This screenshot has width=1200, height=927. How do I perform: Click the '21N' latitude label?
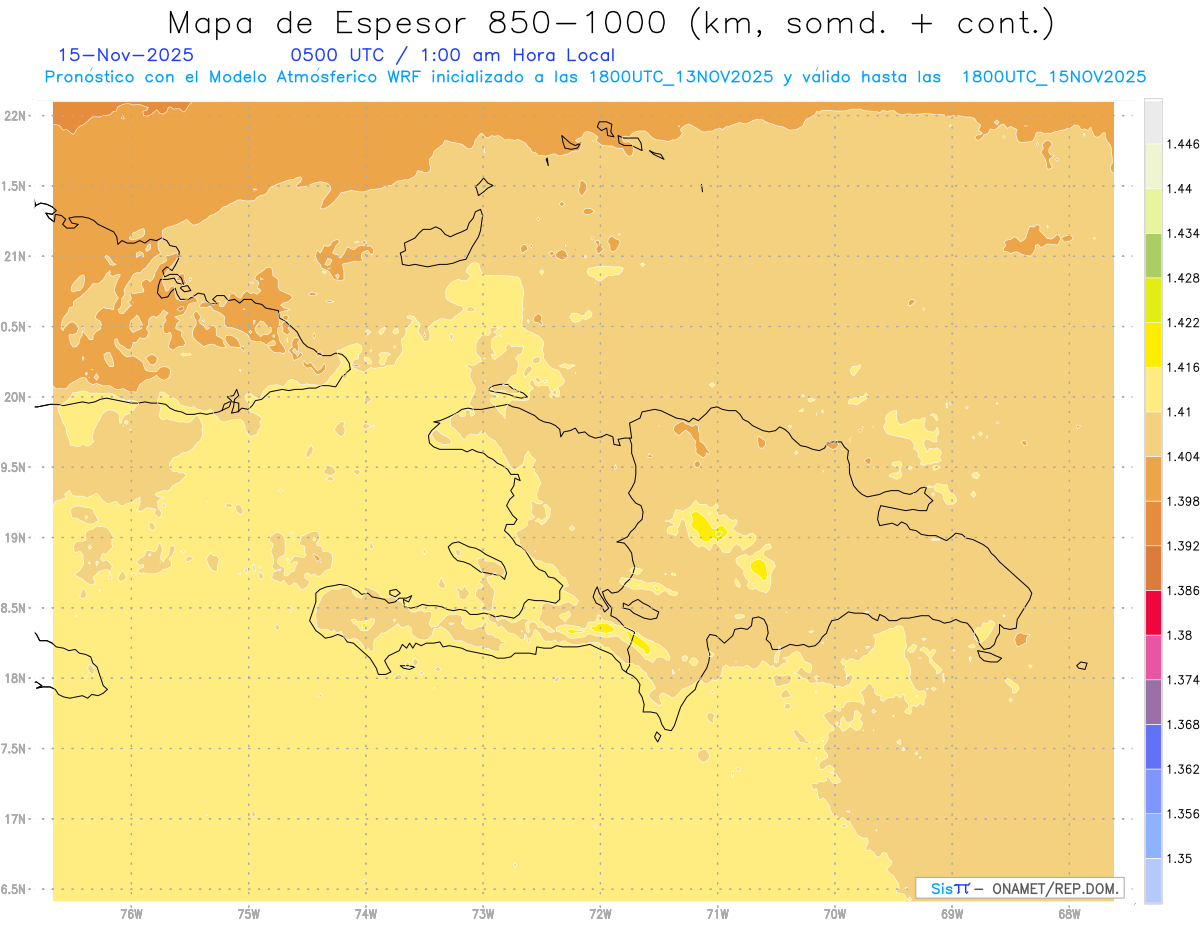(x=17, y=256)
